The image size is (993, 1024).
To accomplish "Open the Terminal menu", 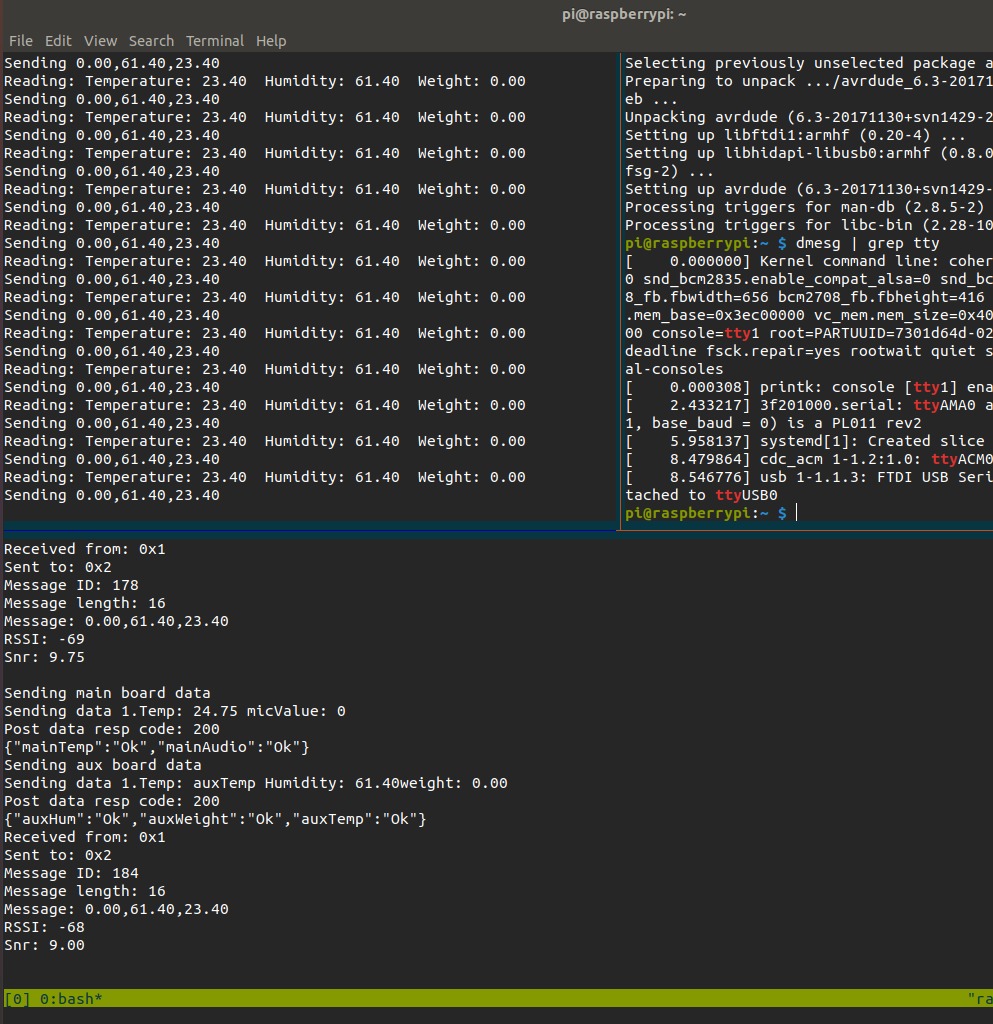I will pos(215,41).
